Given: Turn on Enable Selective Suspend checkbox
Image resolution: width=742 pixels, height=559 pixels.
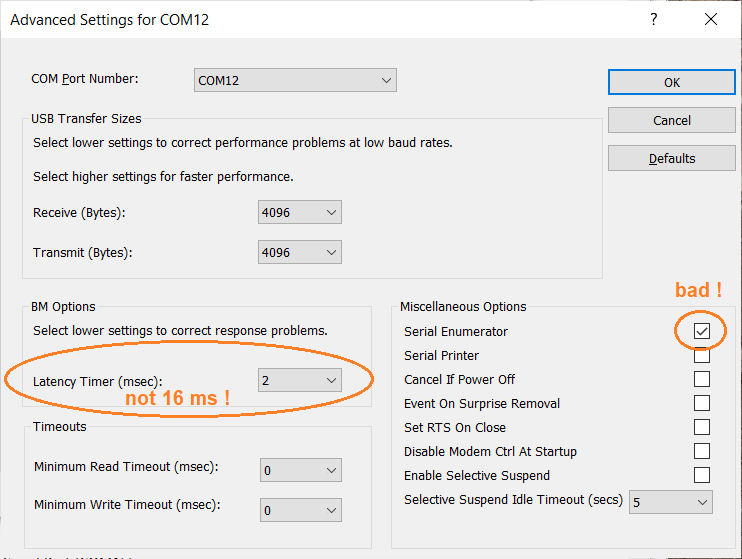Looking at the screenshot, I should pos(702,475).
